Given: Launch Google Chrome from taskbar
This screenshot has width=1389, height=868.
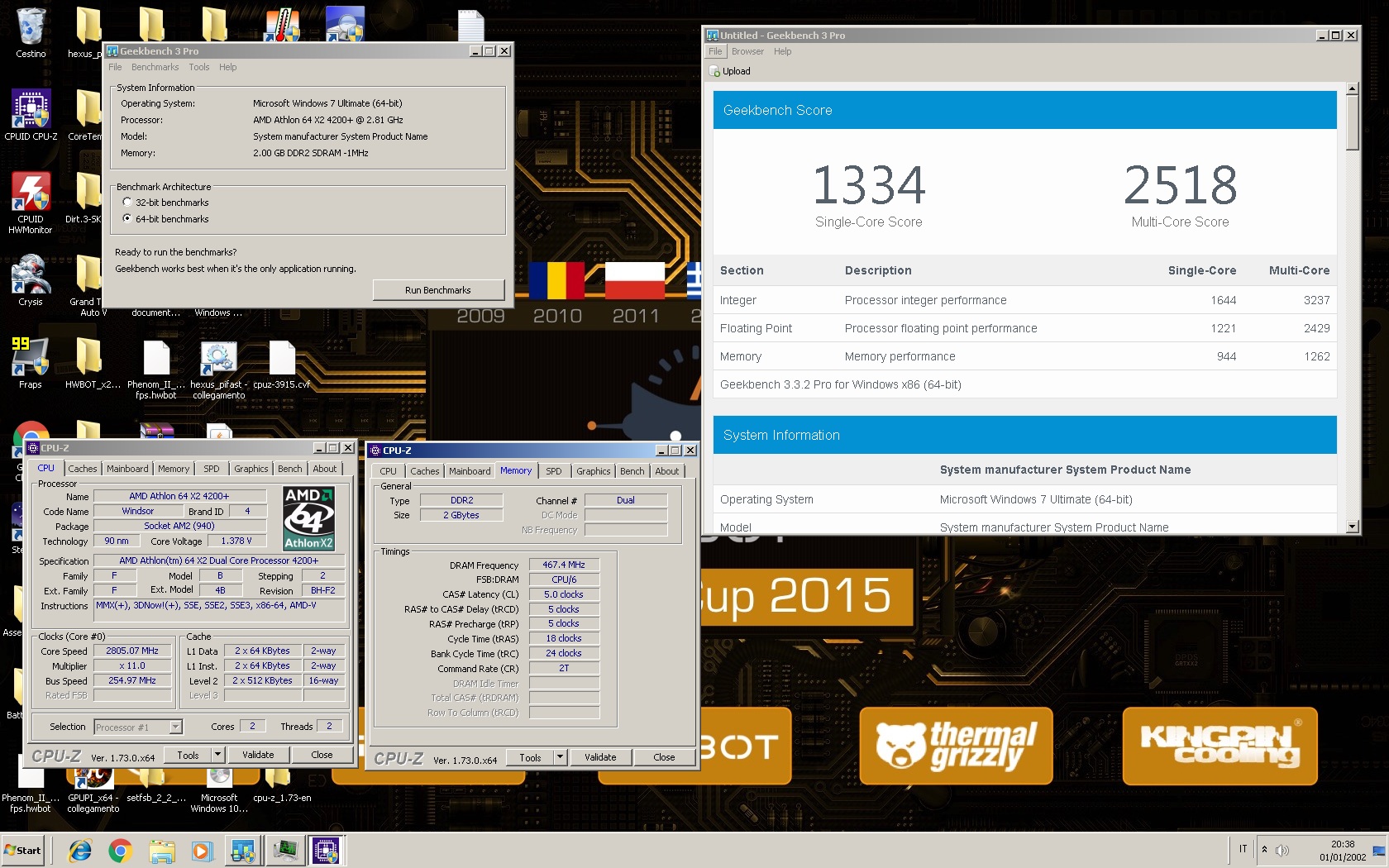Looking at the screenshot, I should (x=120, y=851).
